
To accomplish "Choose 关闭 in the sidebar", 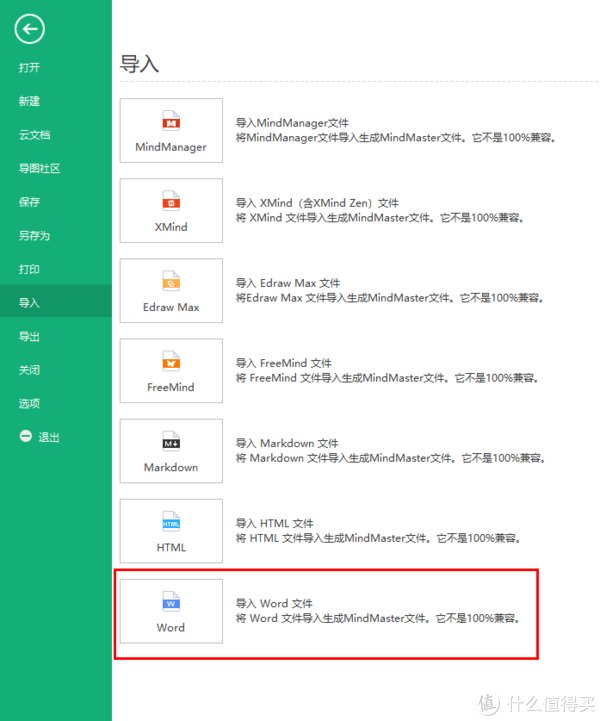I will (x=29, y=370).
